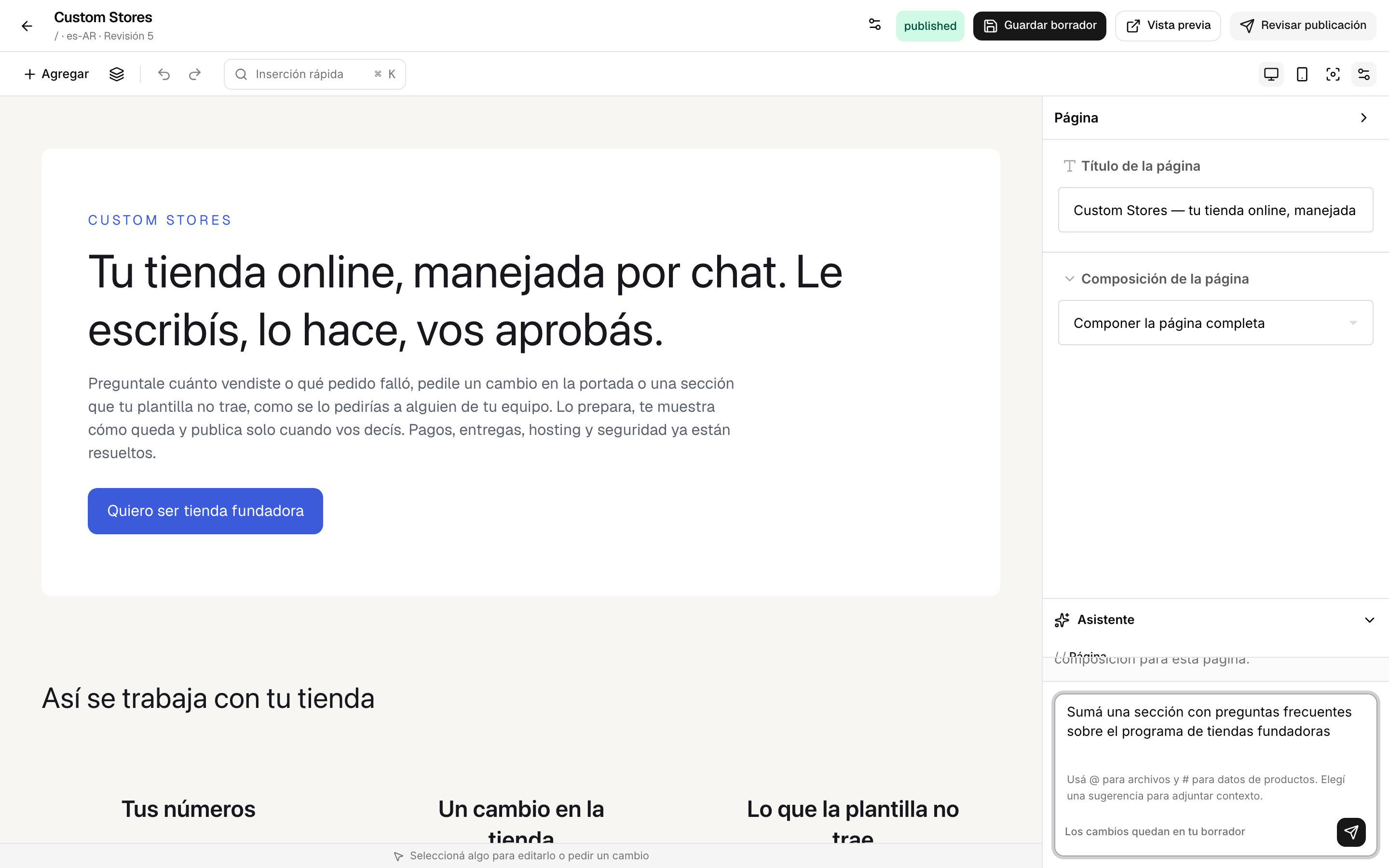Open Componer la página completa dropdown
1389x868 pixels.
coord(1215,323)
